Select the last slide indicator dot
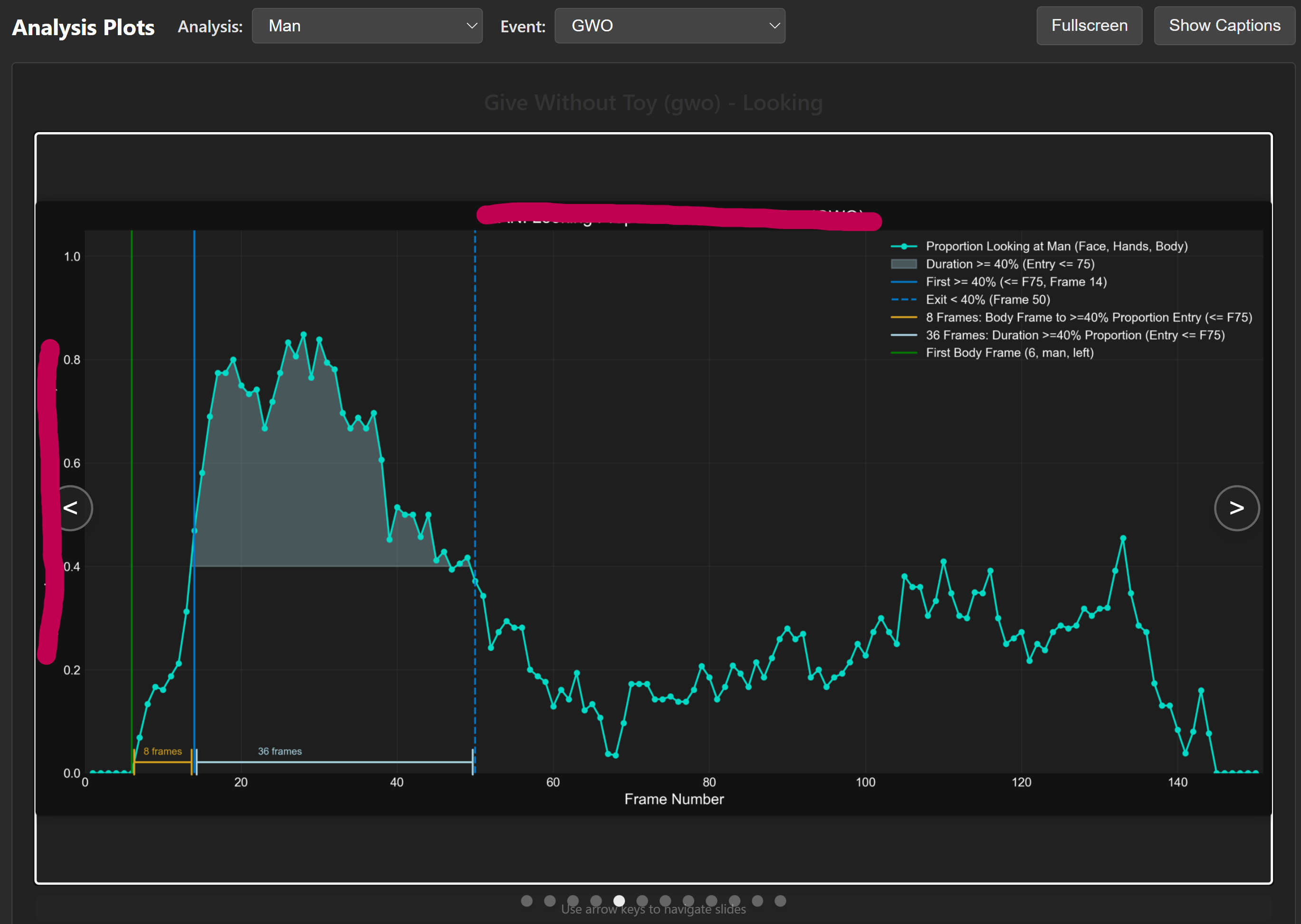This screenshot has width=1301, height=924. (x=781, y=901)
